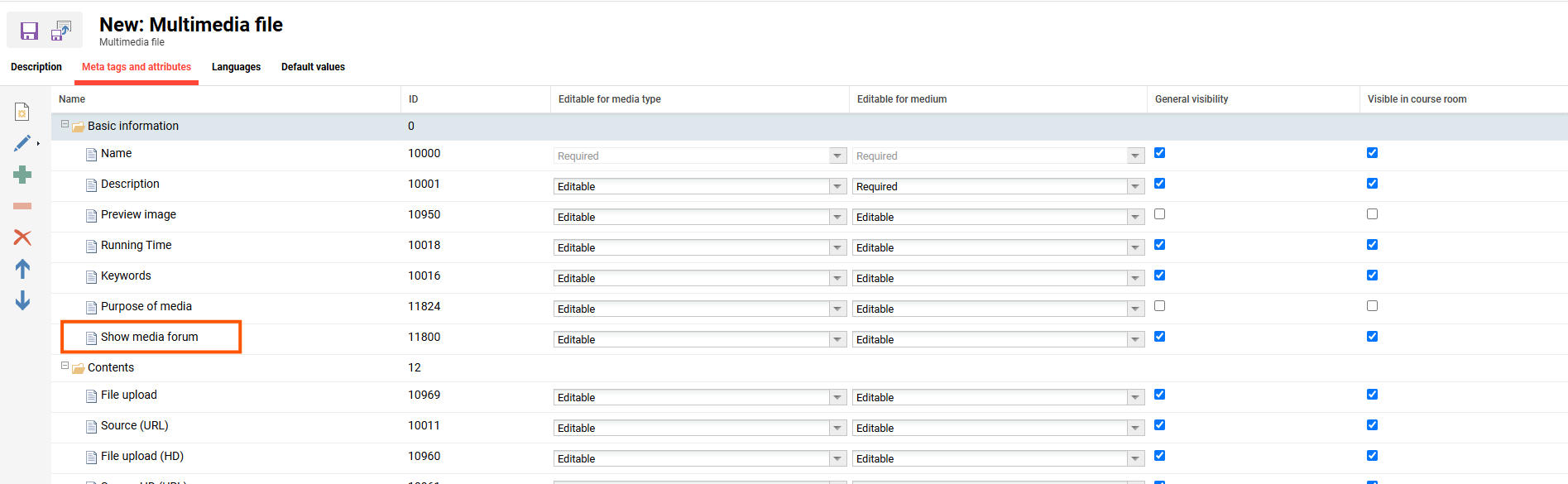Collapse the Contents folder node

65,366
